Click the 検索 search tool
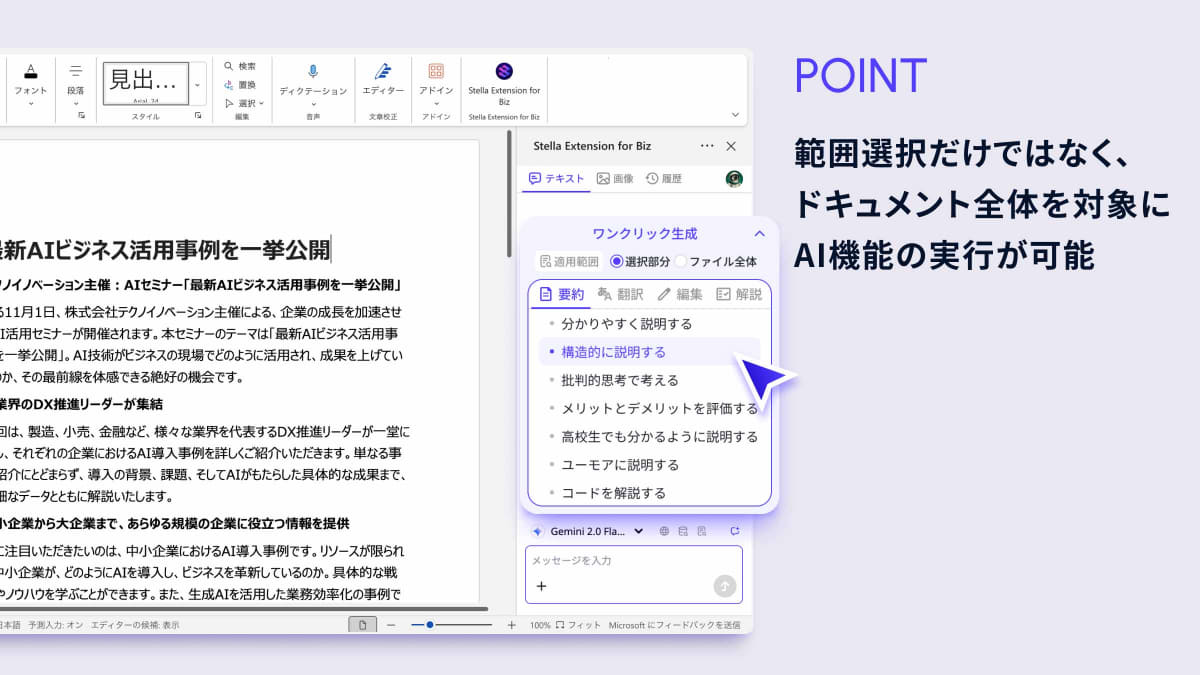Viewport: 1200px width, 675px height. [240, 66]
